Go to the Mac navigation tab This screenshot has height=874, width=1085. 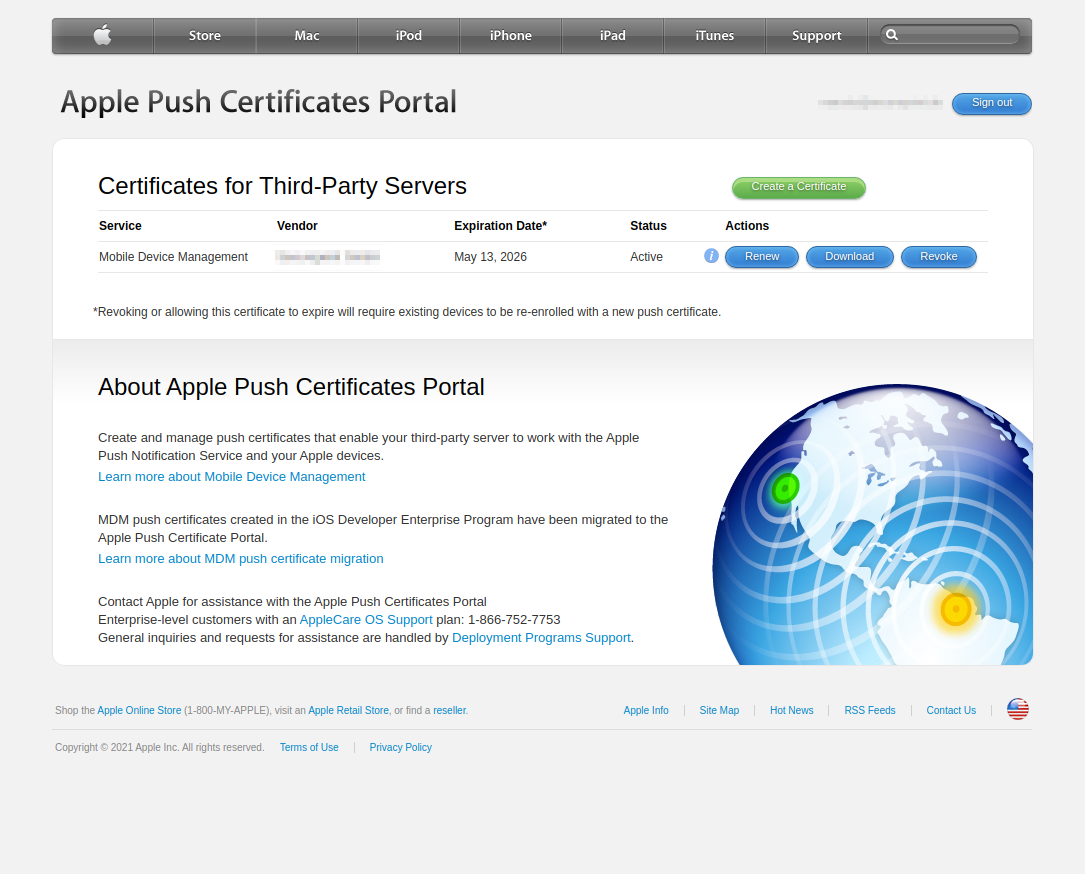click(307, 36)
